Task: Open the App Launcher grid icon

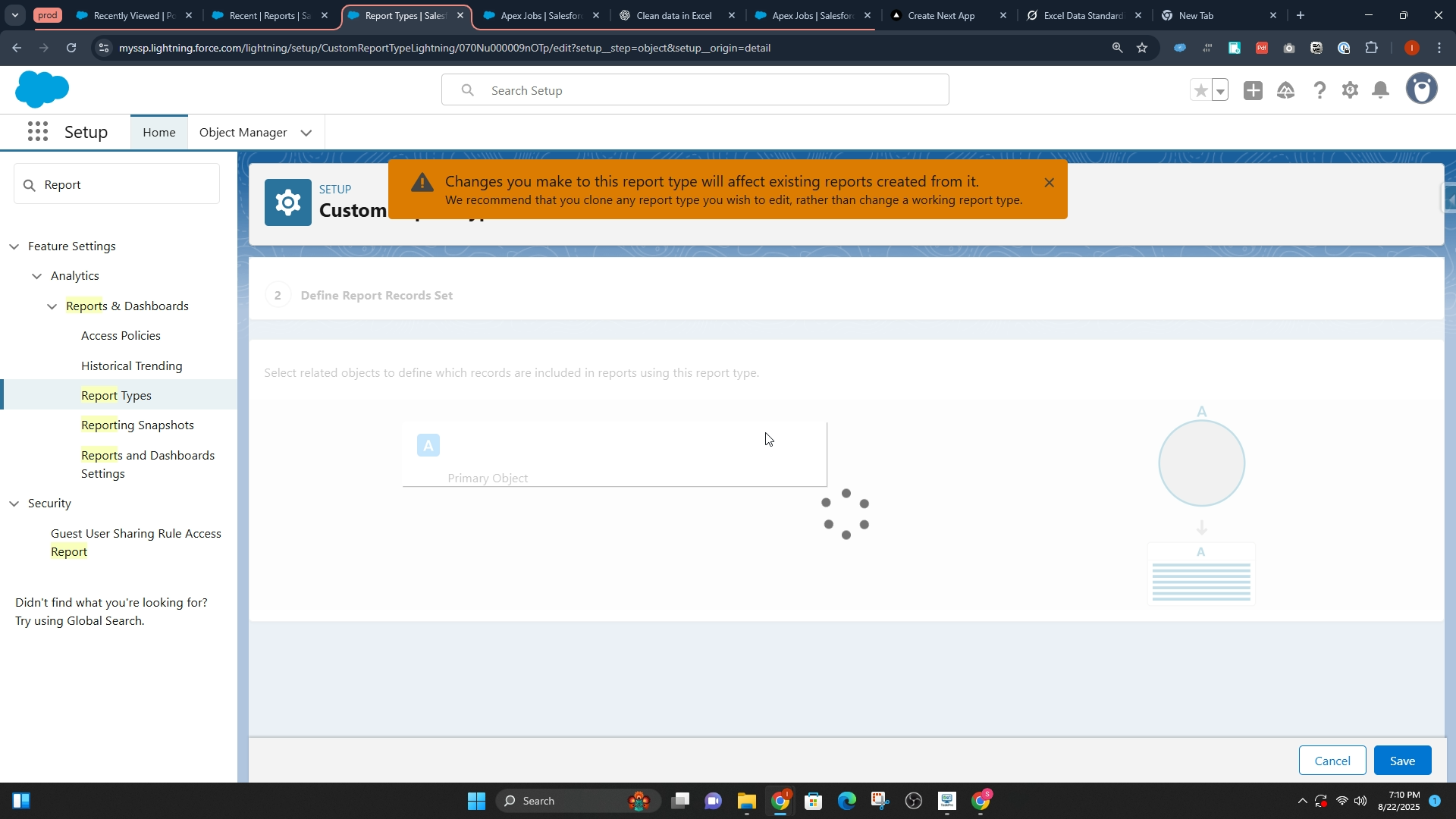Action: tap(37, 132)
